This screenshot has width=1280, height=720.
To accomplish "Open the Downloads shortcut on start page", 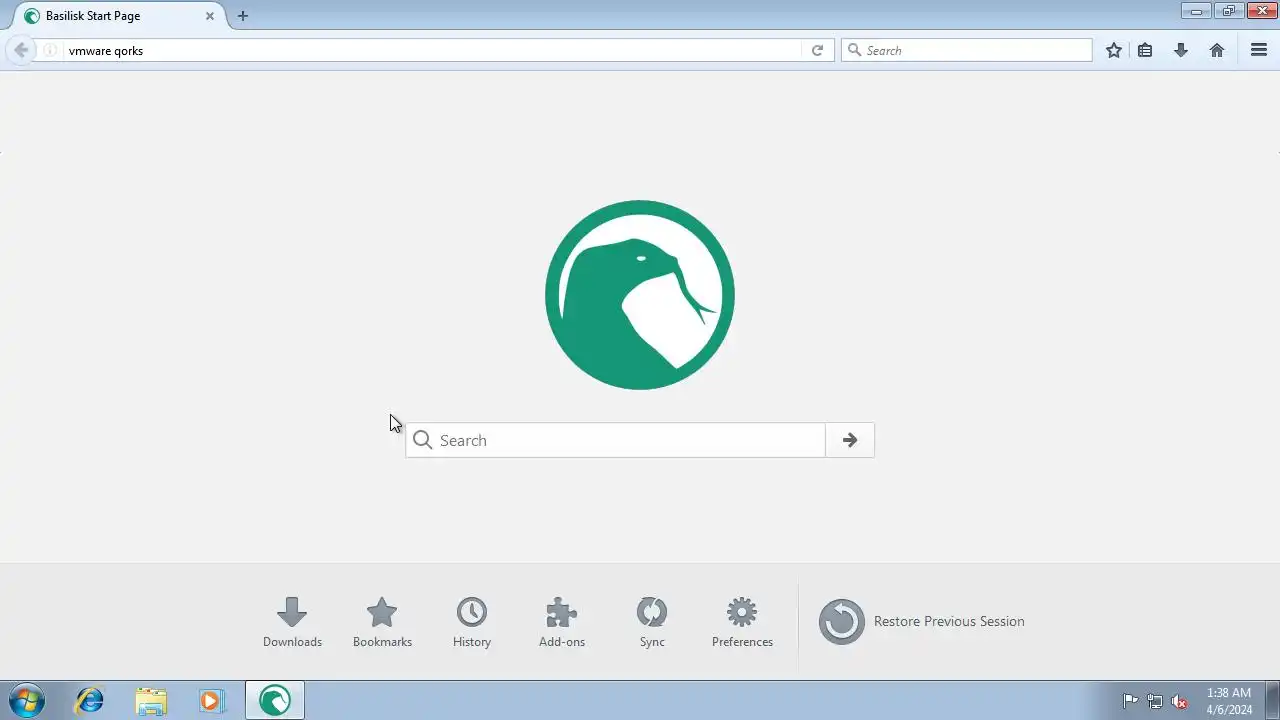I will point(292,621).
